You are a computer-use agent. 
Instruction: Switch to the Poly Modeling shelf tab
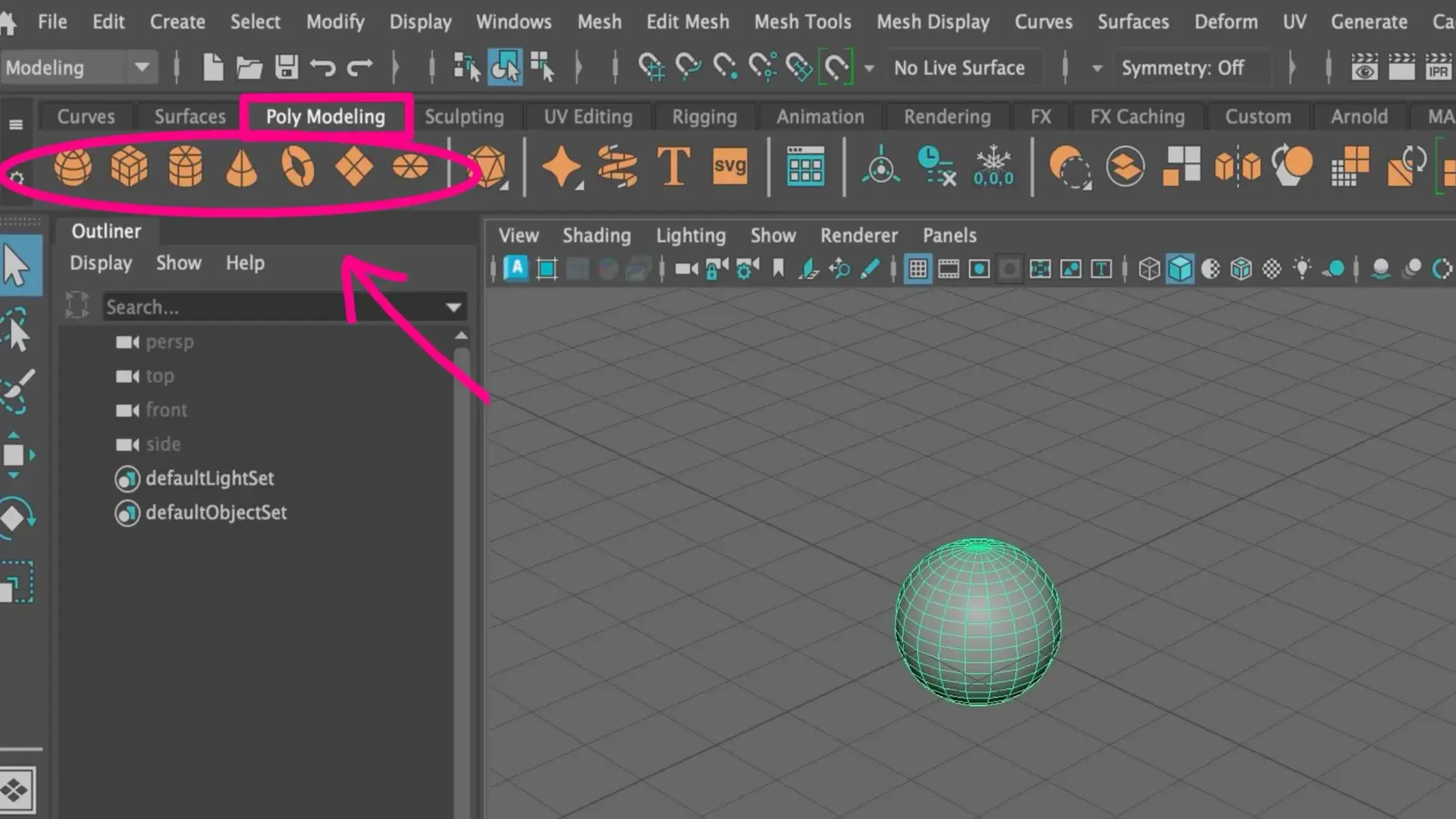coord(325,117)
